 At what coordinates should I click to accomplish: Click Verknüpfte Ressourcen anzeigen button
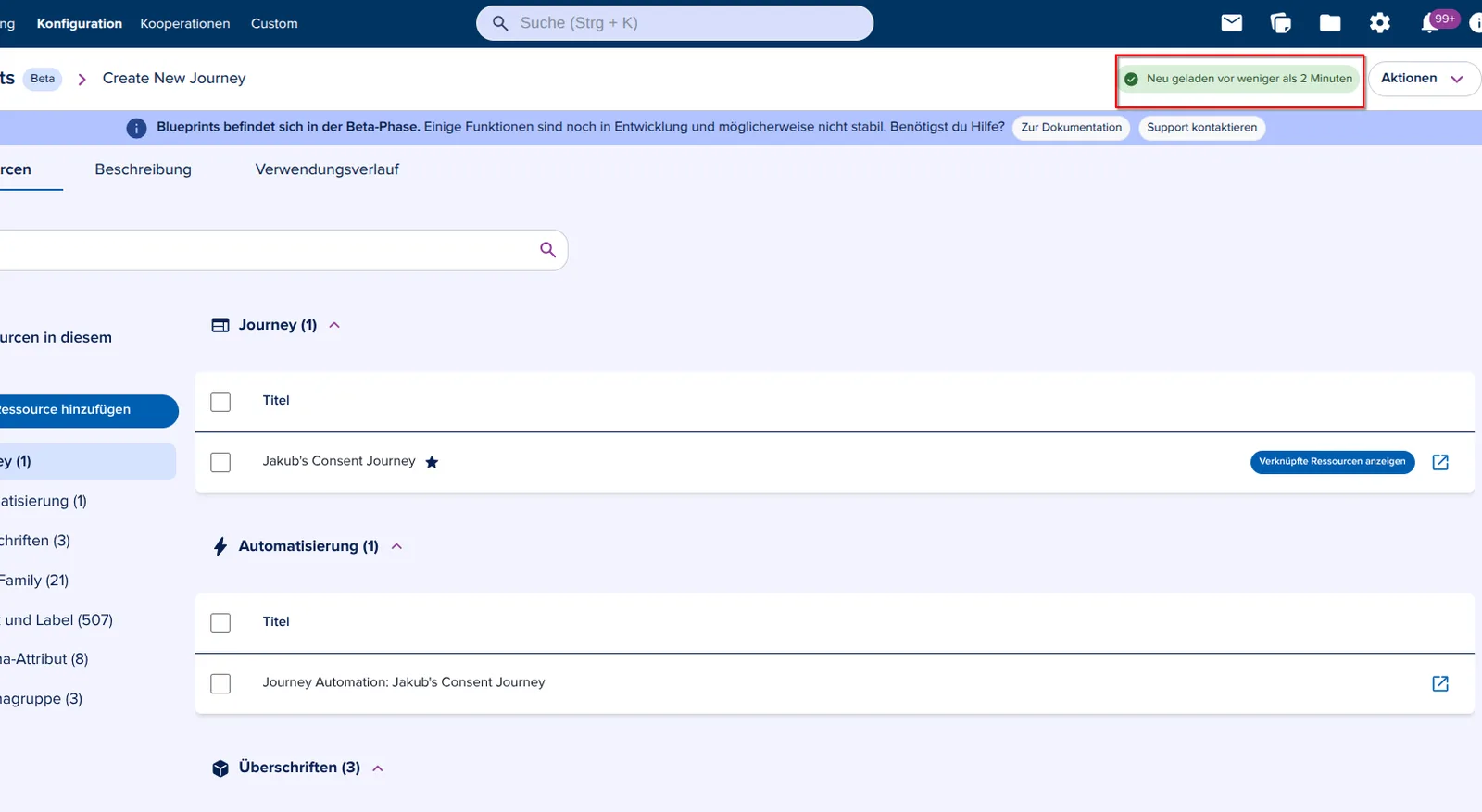[x=1332, y=461]
